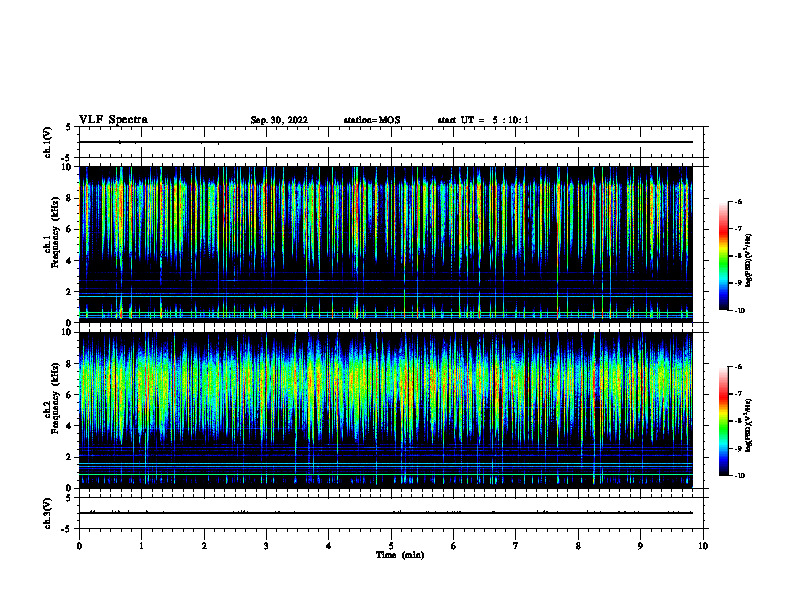This screenshot has height=612, width=792.
Task: Click the "-8" label on ch.1 colorbar
Action: [738, 256]
